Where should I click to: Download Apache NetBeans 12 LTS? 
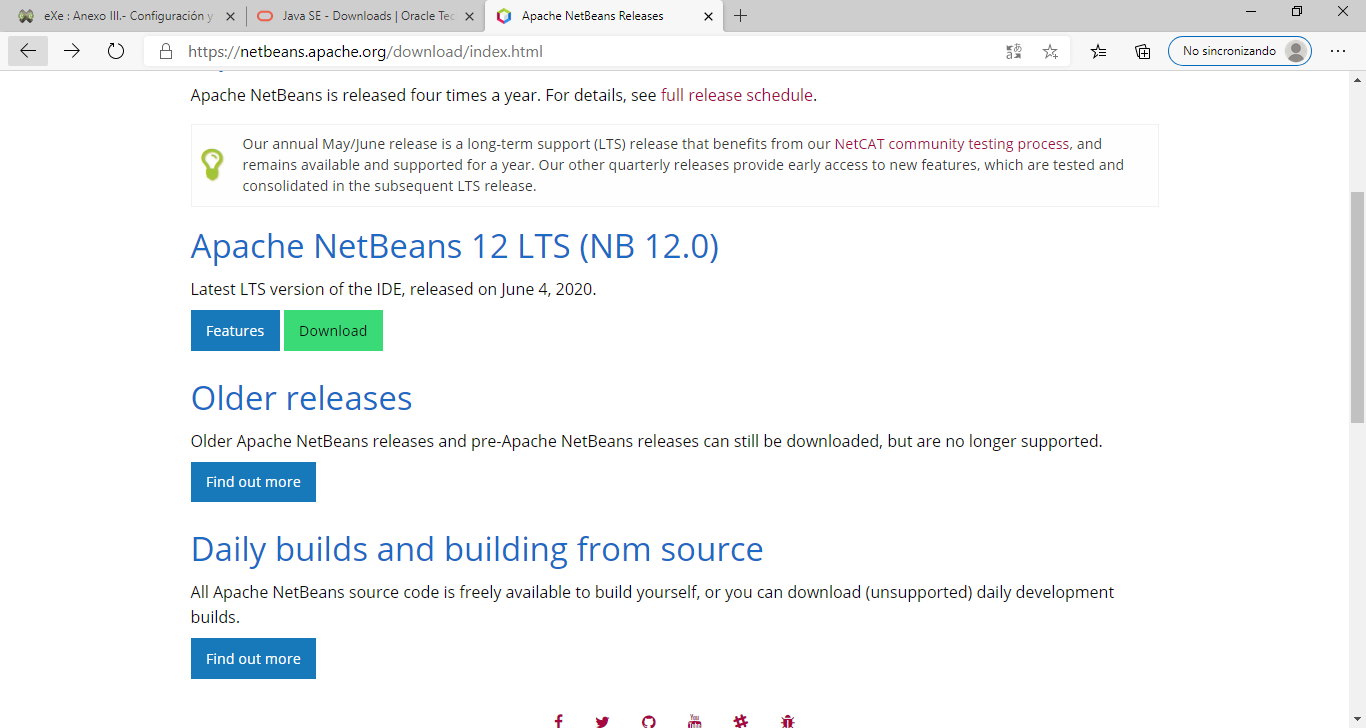(x=333, y=330)
